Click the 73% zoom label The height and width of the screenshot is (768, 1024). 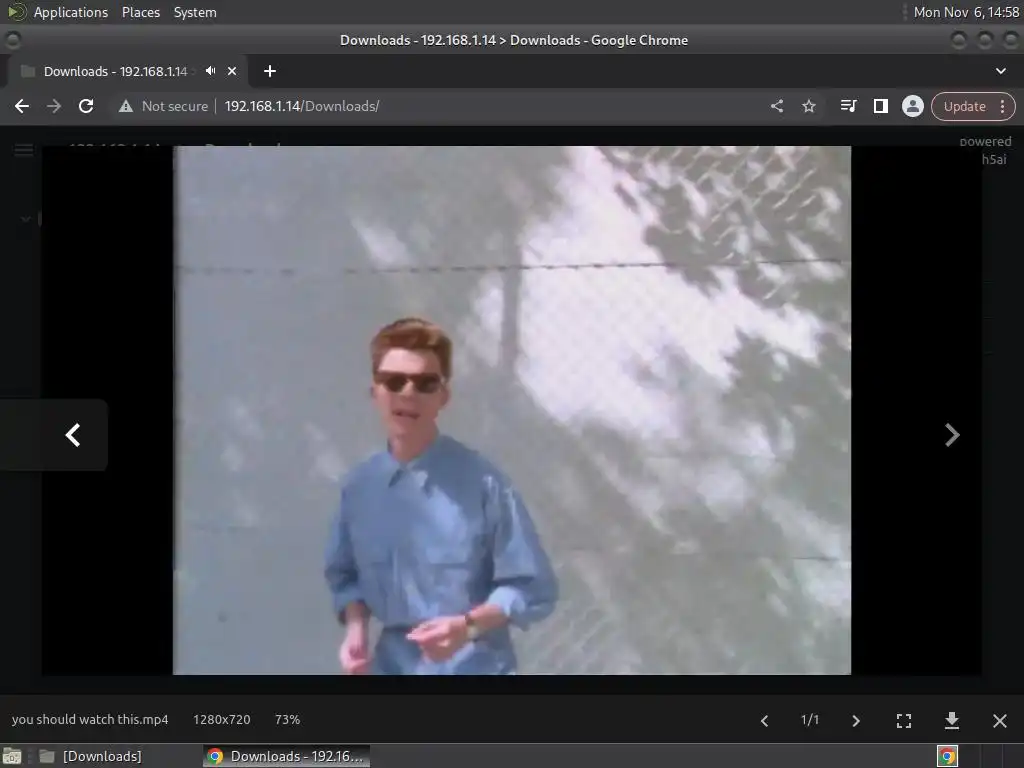click(x=287, y=720)
